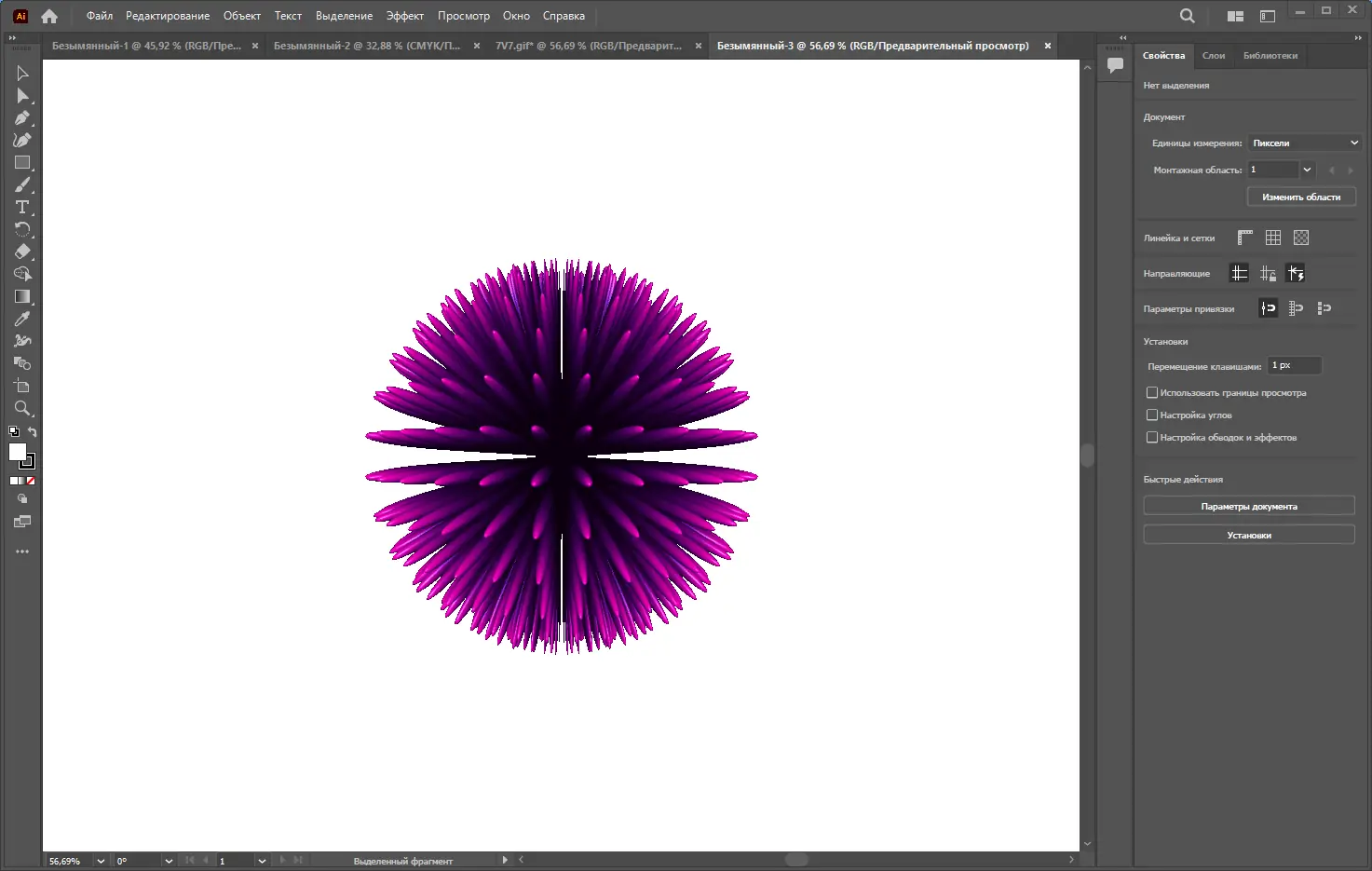The width and height of the screenshot is (1372, 871).
Task: Select the Pen tool
Action: [x=22, y=118]
